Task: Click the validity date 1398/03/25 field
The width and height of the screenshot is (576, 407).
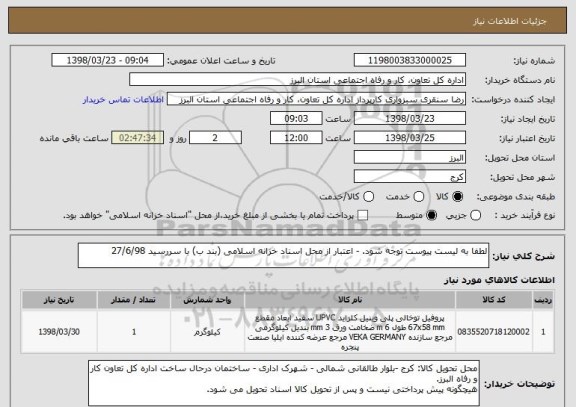Action: 410,138
